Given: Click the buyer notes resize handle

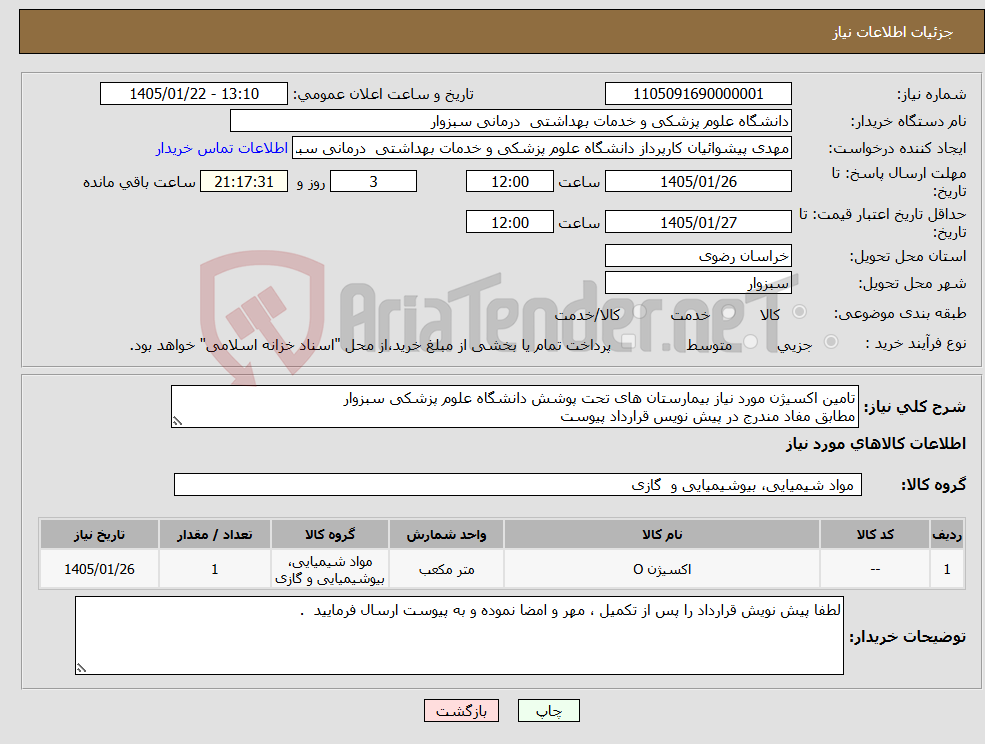Looking at the screenshot, I should coord(81,669).
